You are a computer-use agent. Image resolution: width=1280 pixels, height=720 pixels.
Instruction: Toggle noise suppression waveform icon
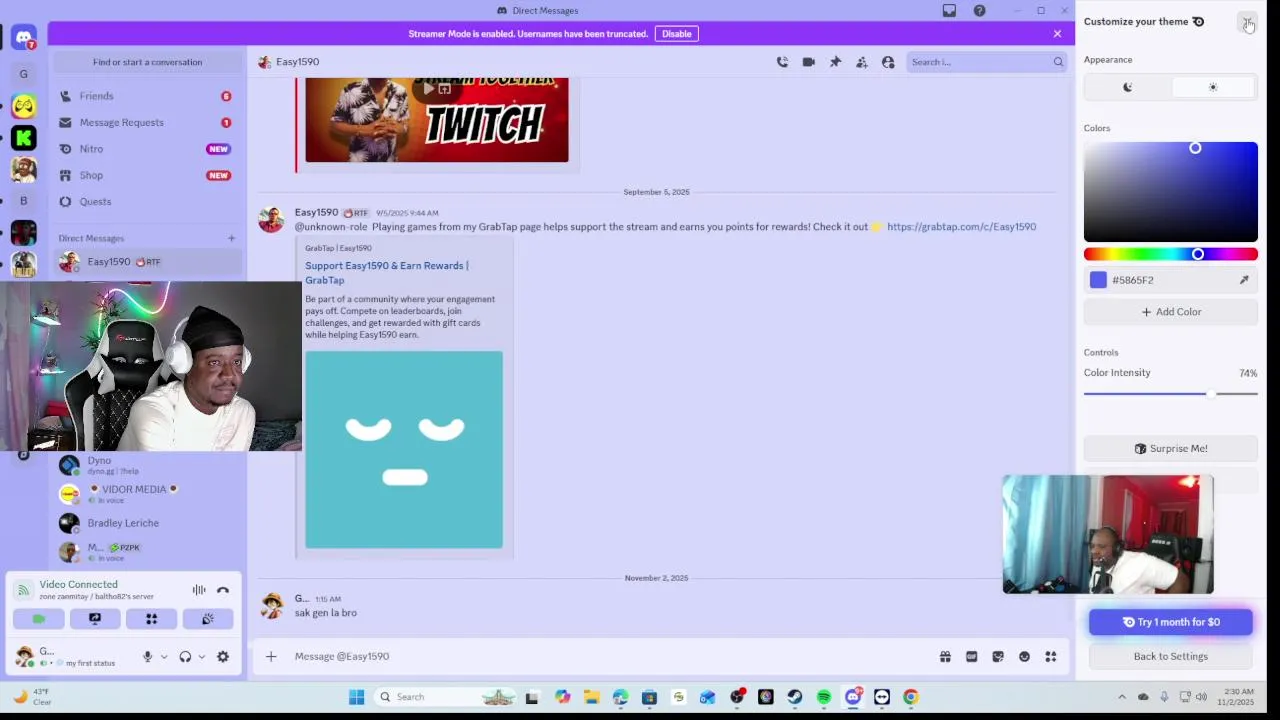[x=199, y=590]
